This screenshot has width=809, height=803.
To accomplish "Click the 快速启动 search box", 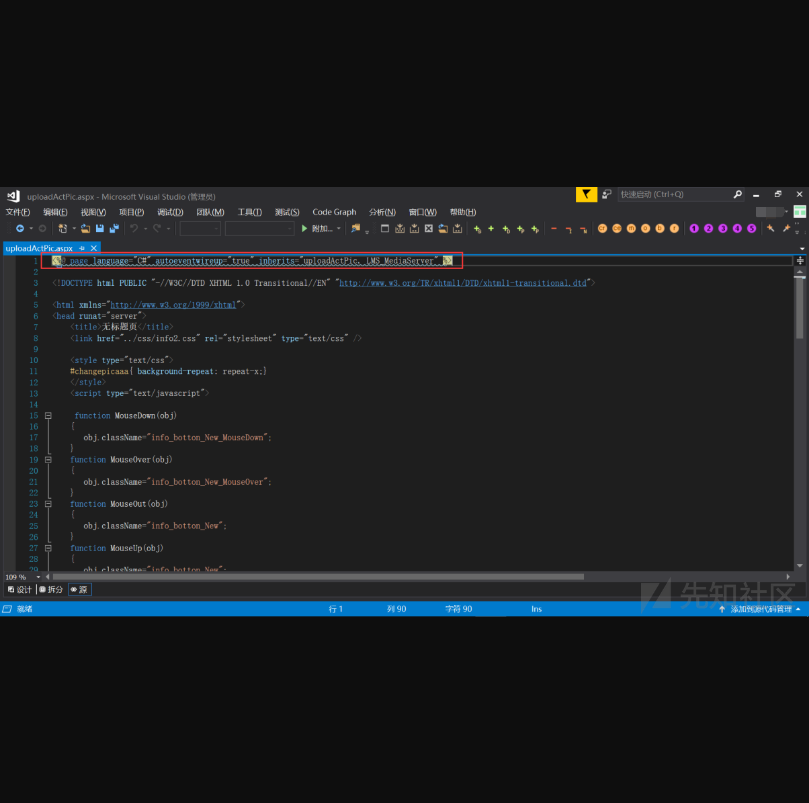I will coord(675,195).
